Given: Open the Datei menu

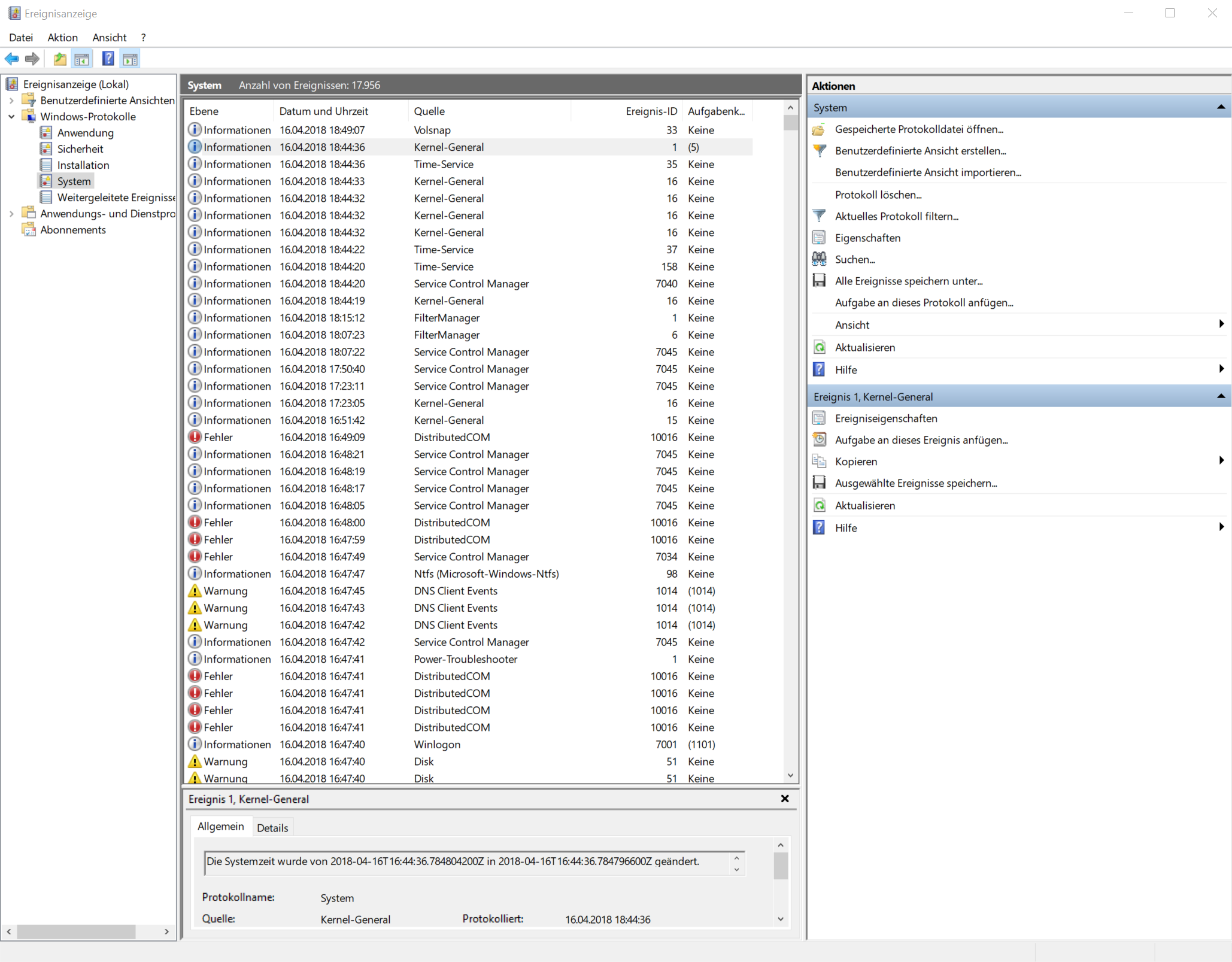Looking at the screenshot, I should click(x=21, y=37).
